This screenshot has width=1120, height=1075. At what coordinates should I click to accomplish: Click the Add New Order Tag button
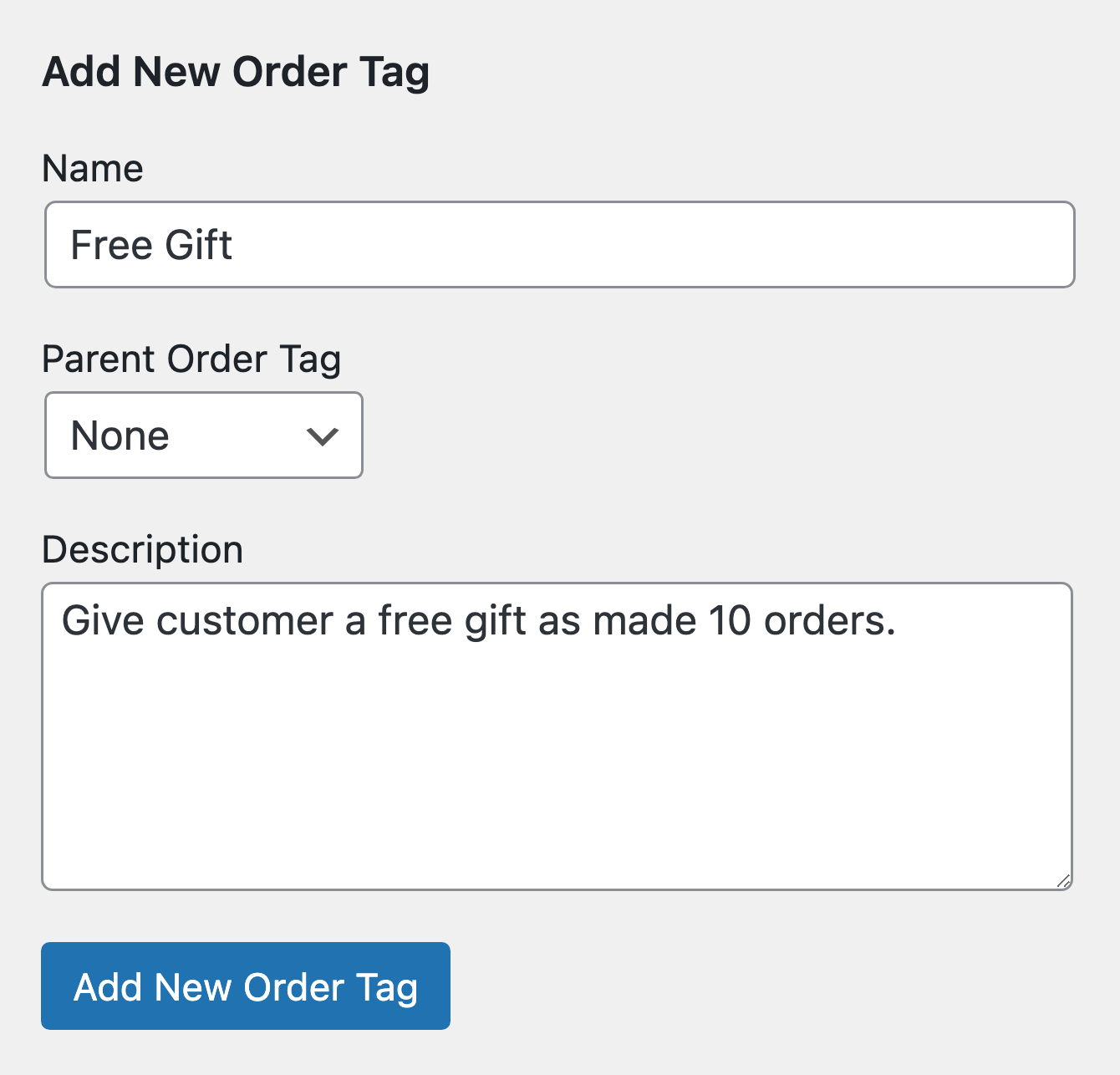pos(246,986)
